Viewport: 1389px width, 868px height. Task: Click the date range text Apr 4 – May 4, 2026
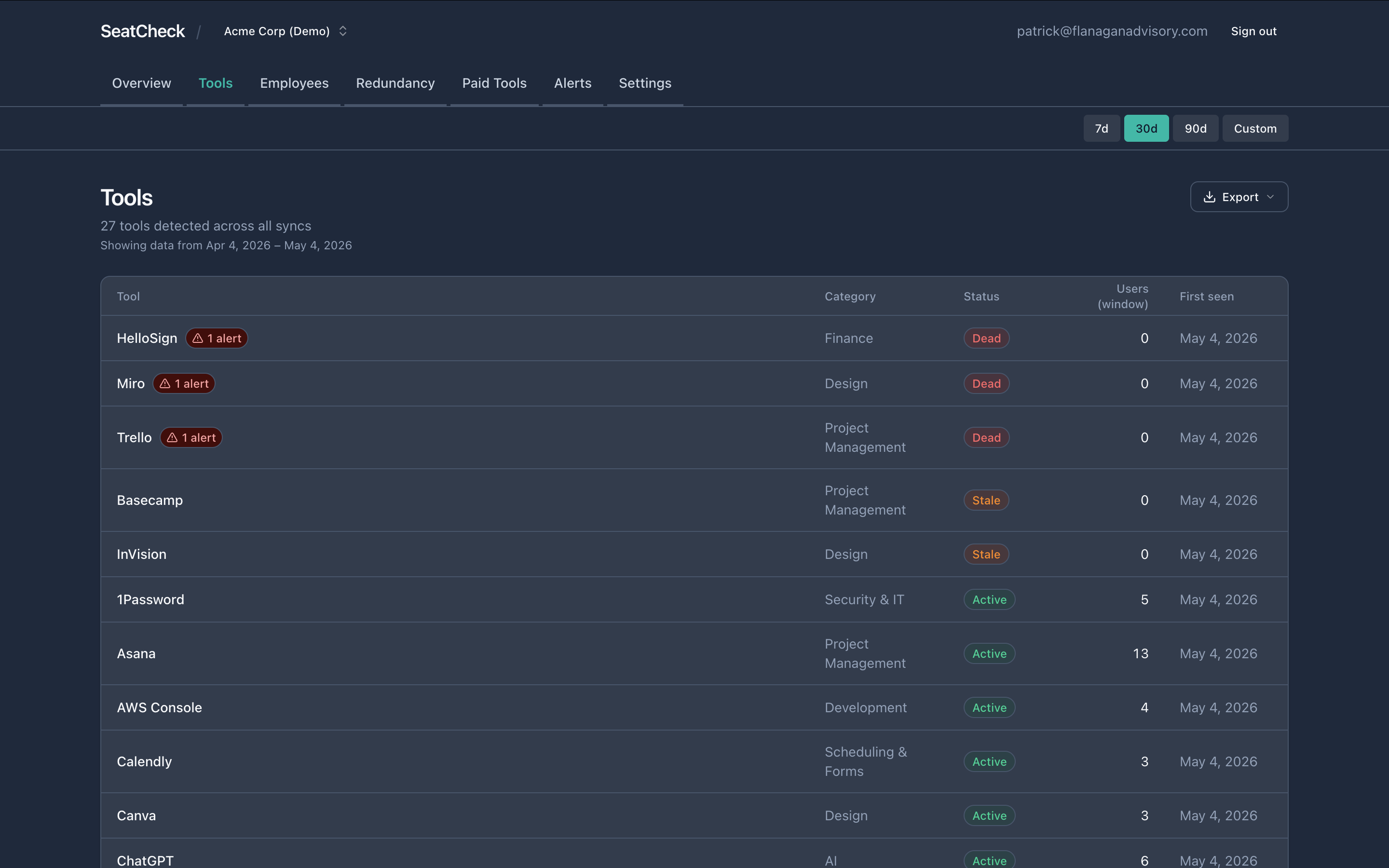[226, 245]
